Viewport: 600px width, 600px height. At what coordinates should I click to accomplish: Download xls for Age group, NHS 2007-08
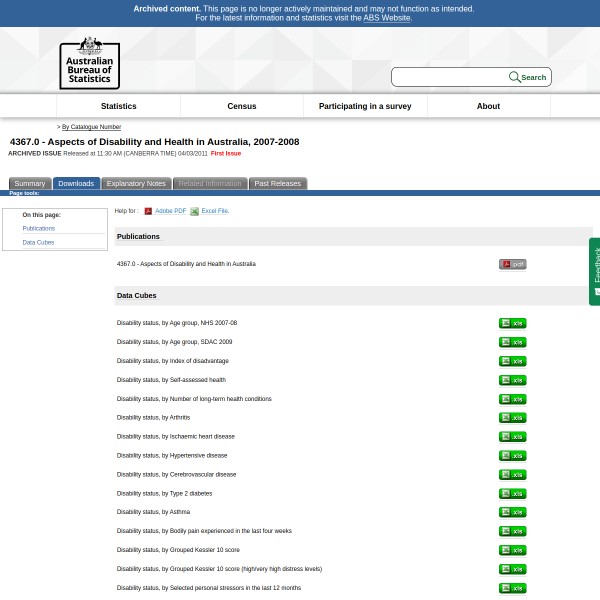512,323
